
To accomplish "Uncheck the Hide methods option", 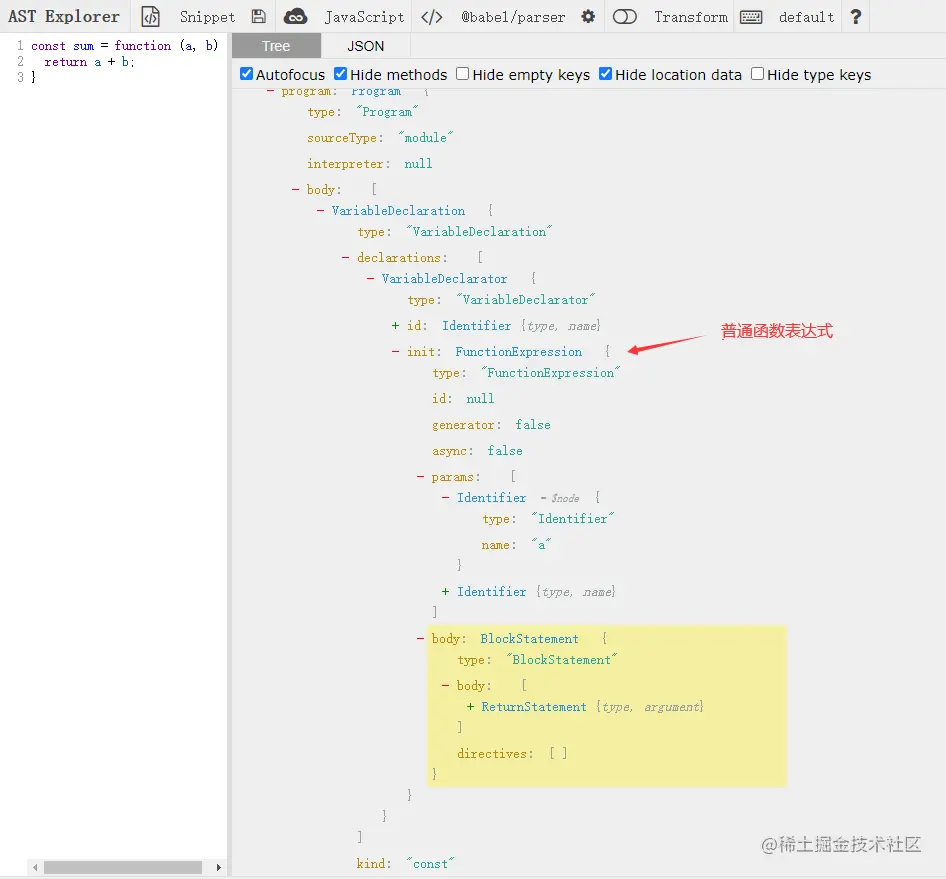I will coord(340,74).
